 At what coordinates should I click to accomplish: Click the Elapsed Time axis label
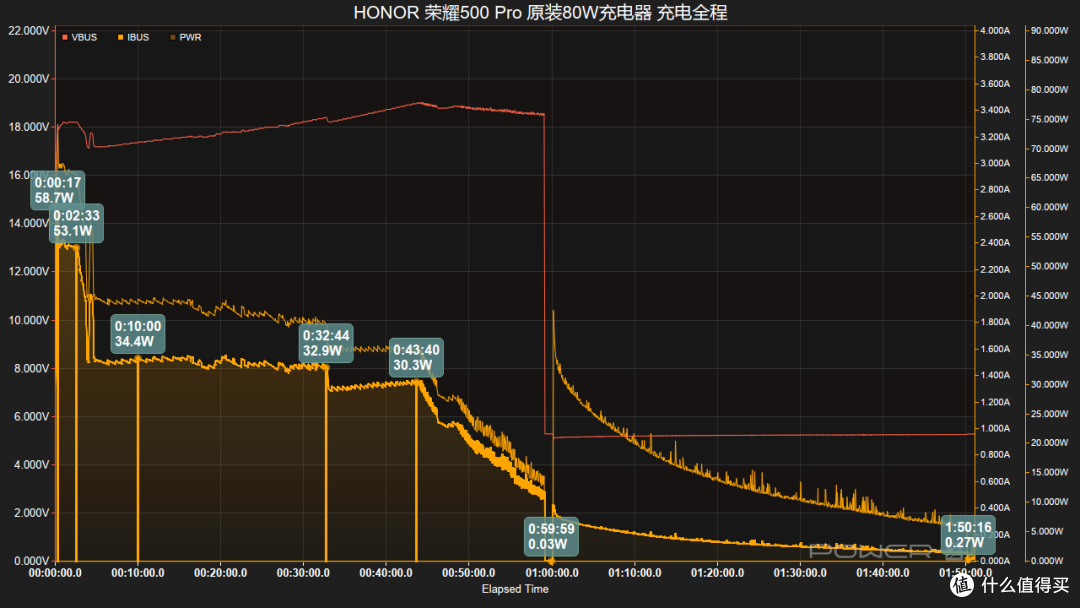[x=515, y=589]
